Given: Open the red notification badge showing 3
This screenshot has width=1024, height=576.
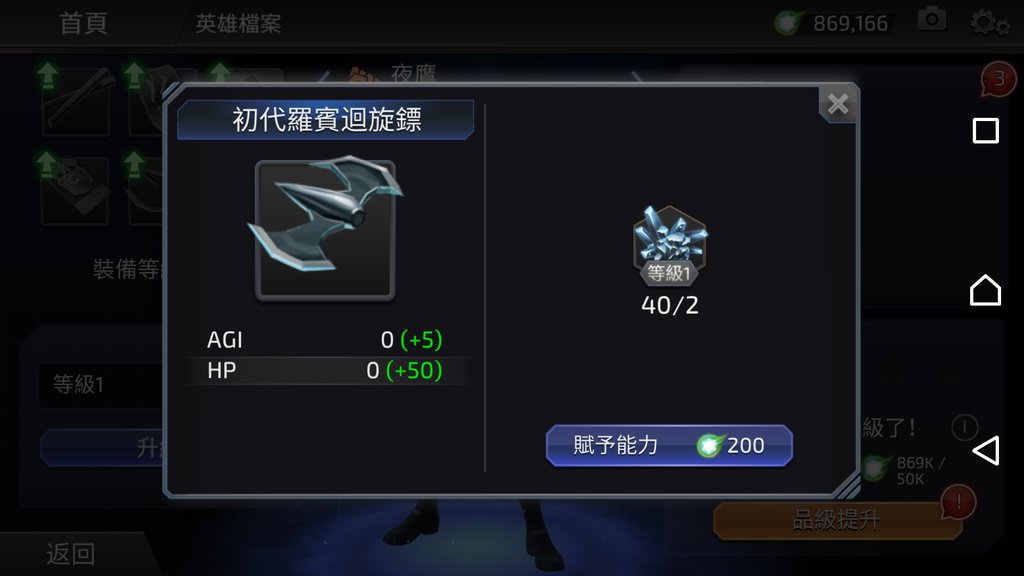Looking at the screenshot, I should (998, 79).
